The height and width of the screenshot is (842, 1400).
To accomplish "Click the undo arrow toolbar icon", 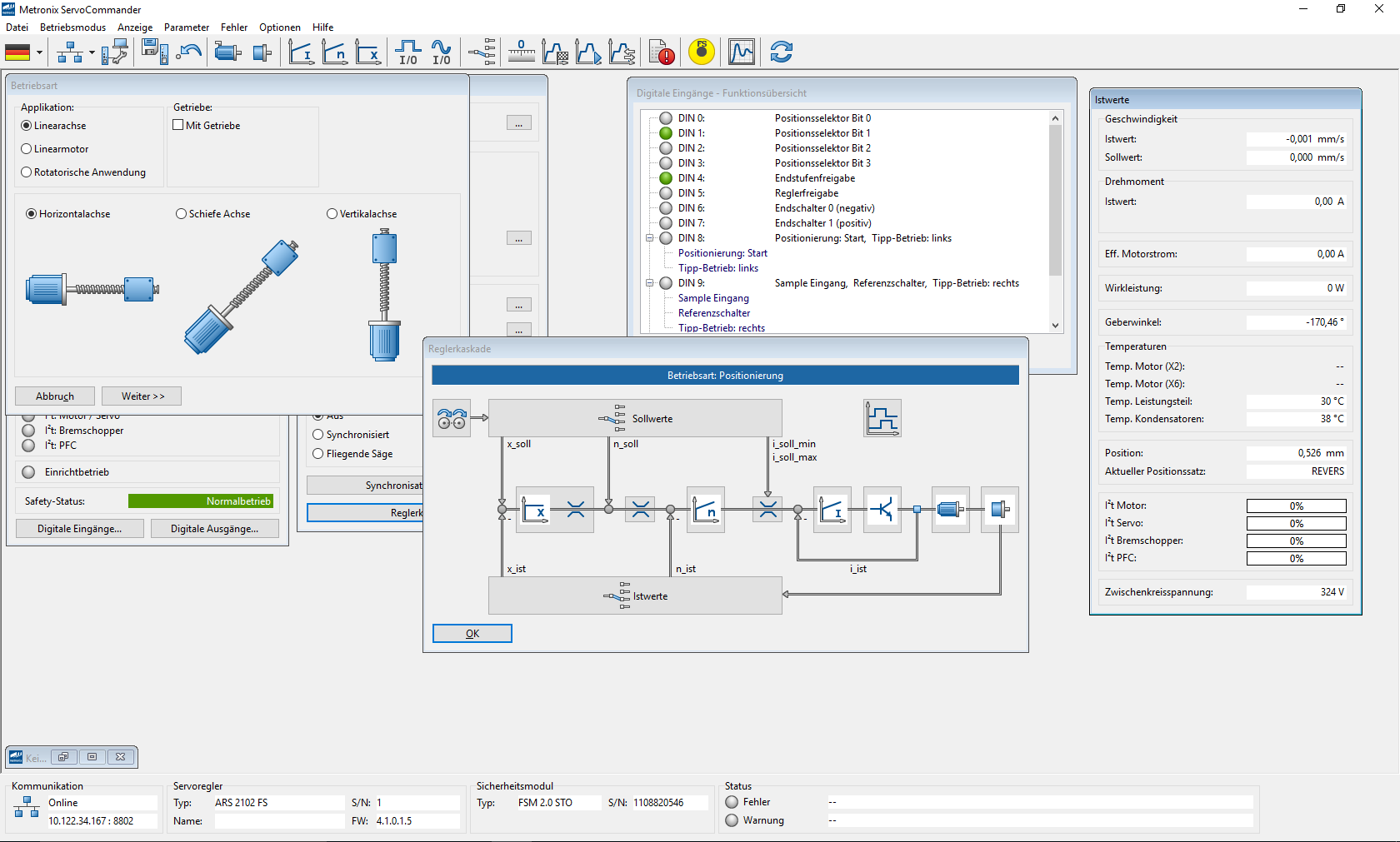I will click(x=190, y=52).
